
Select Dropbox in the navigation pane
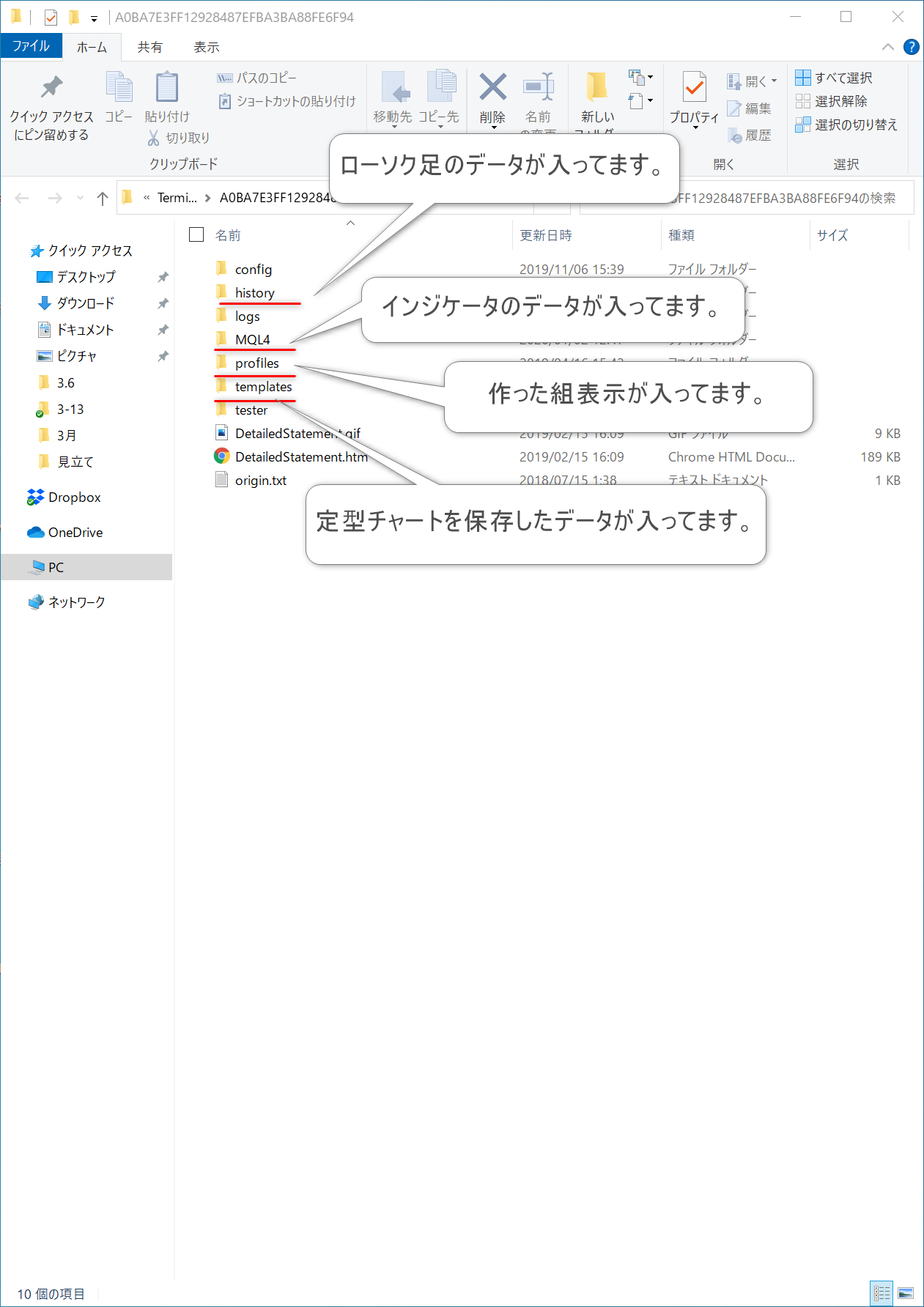tap(74, 497)
